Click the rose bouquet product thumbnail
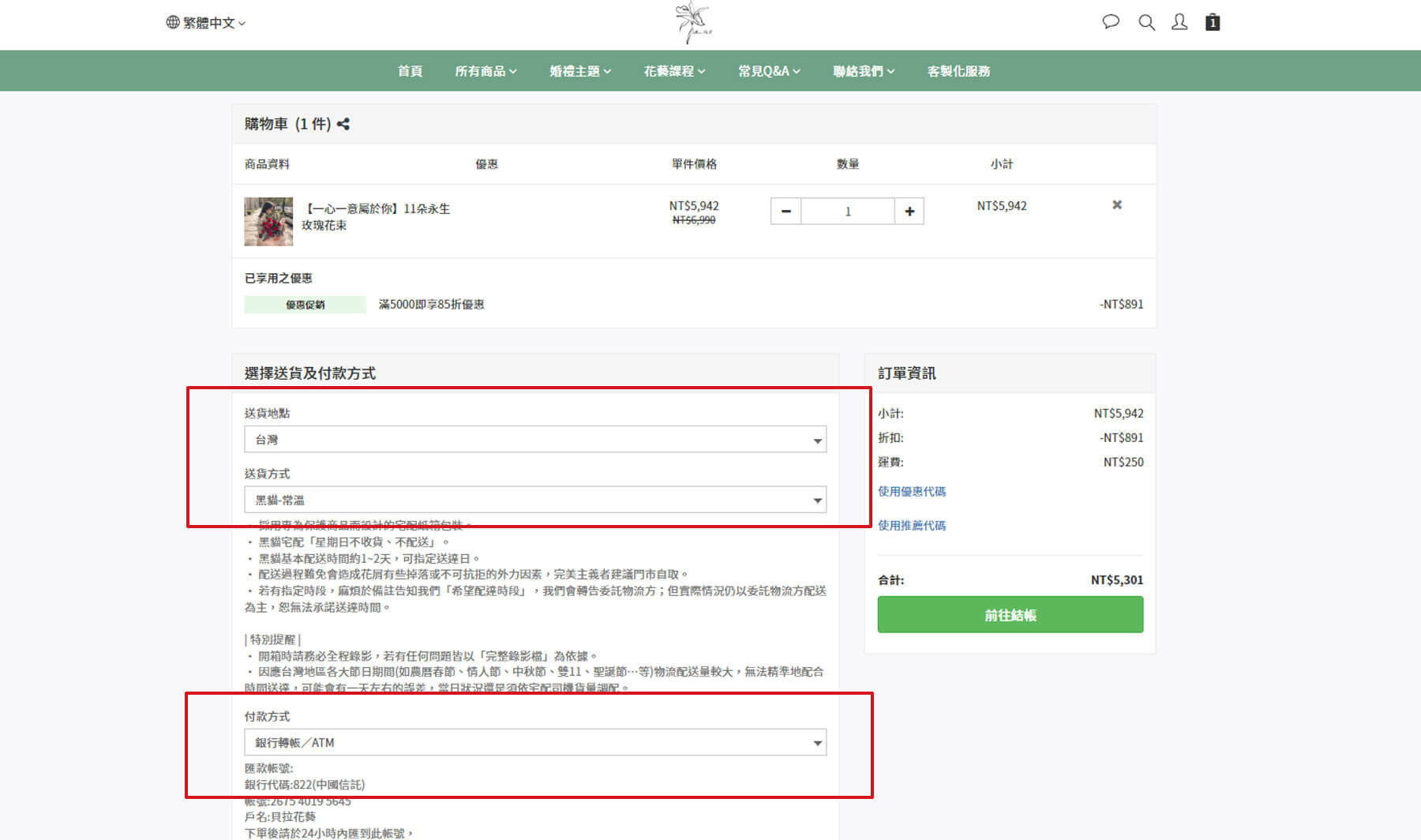Screen dimensions: 1421x840 coord(268,221)
